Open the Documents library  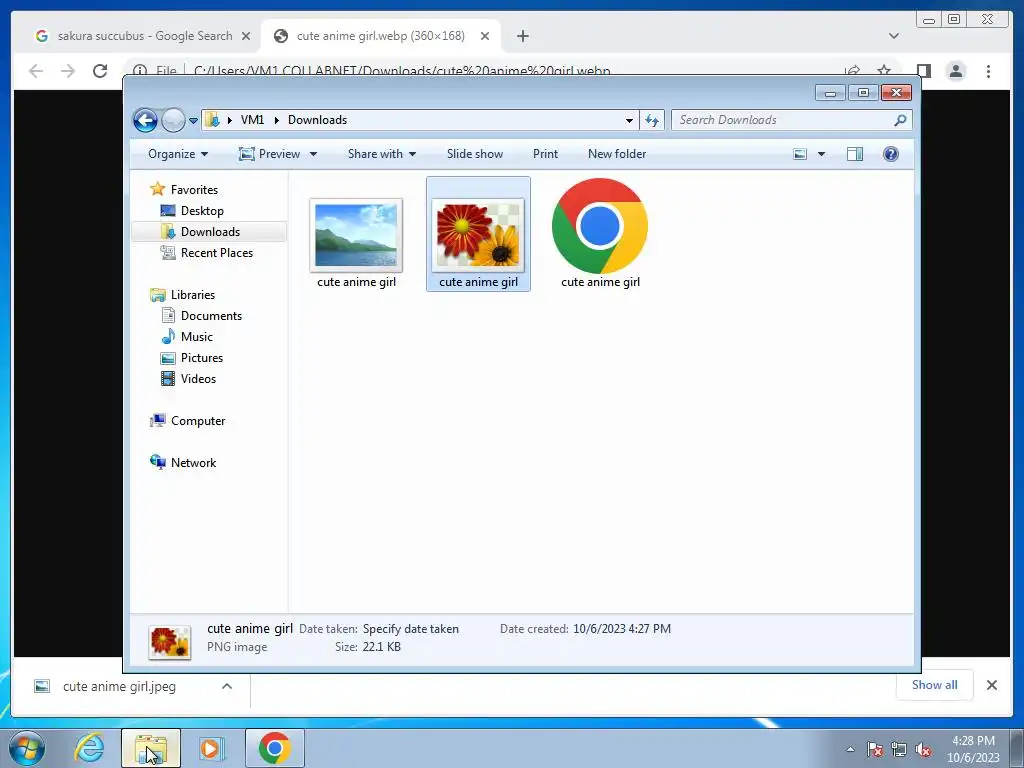(x=201, y=316)
